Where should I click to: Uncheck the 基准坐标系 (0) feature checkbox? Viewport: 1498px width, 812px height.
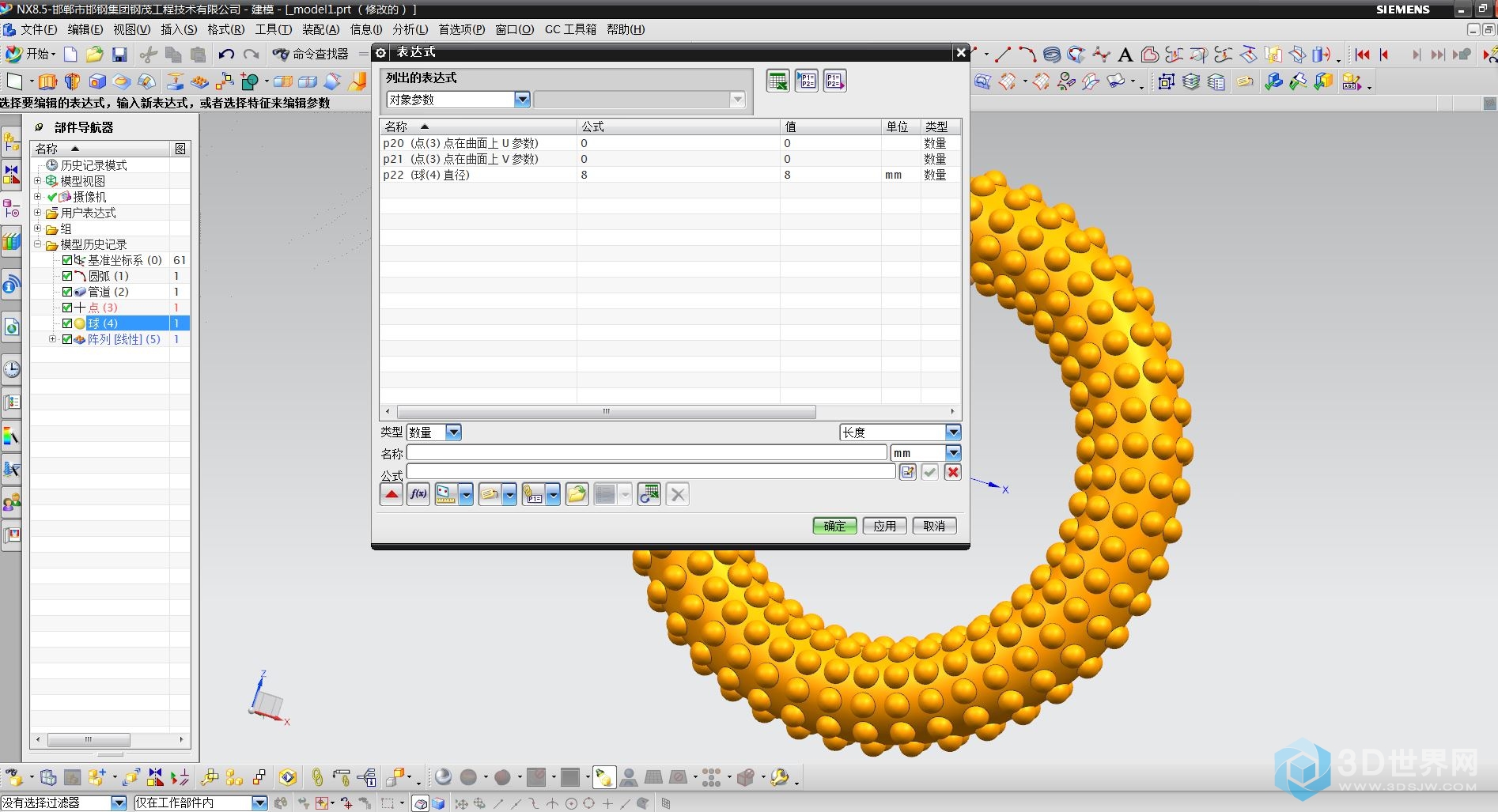click(67, 260)
